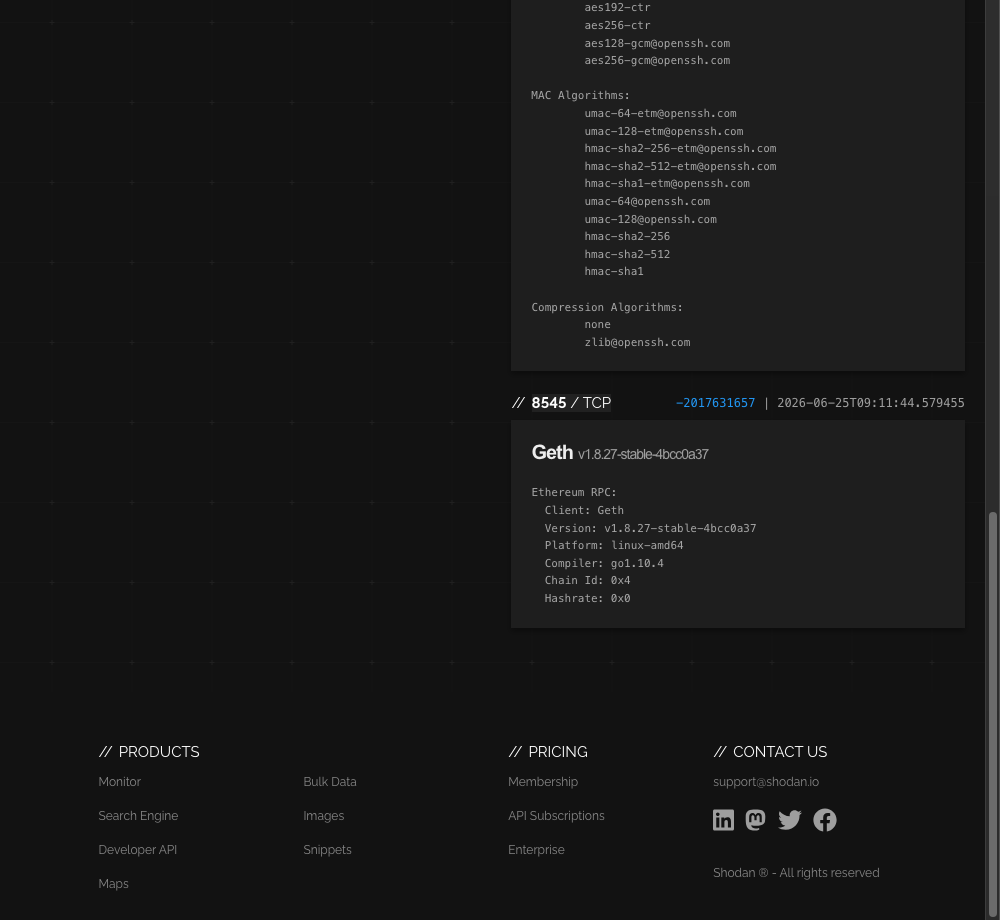This screenshot has height=920, width=1000.
Task: Select the aes256-gcm@openssh.com entry
Action: (x=657, y=61)
